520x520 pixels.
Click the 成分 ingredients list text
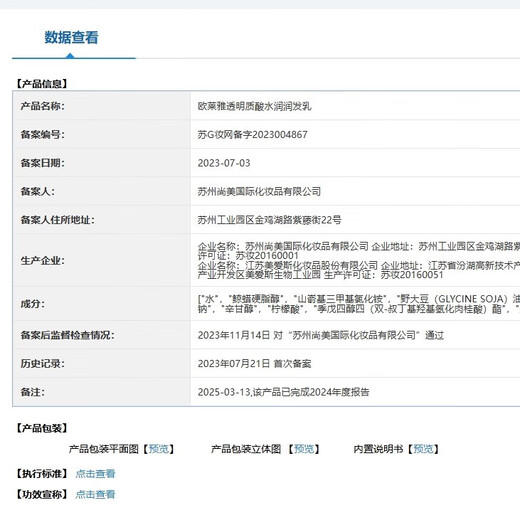pos(359,304)
